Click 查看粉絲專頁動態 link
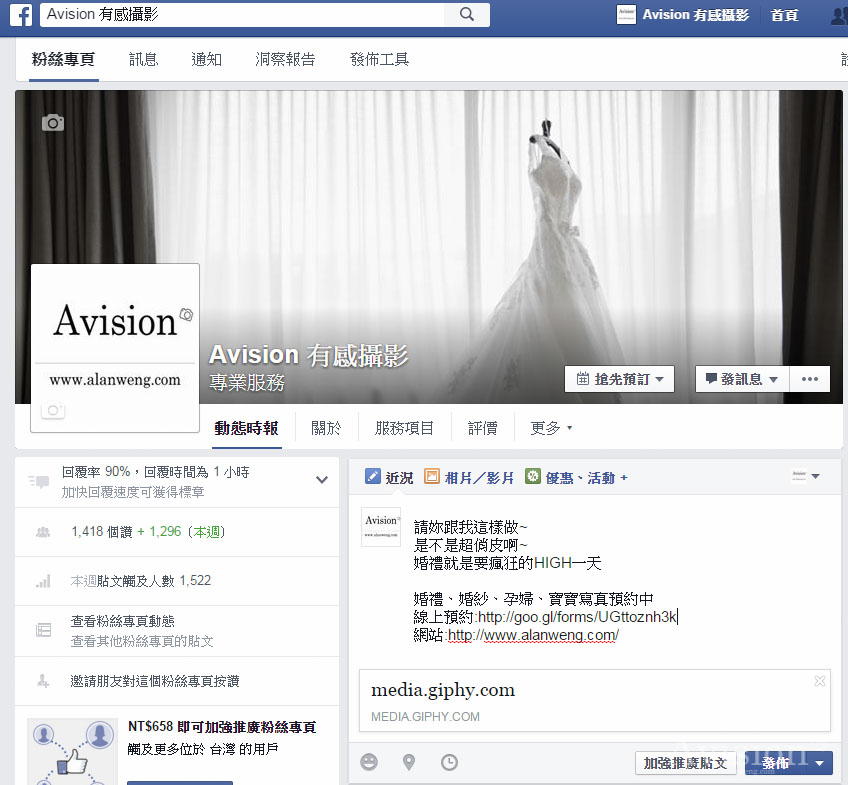Screen dimensions: 848x785 (x=122, y=621)
